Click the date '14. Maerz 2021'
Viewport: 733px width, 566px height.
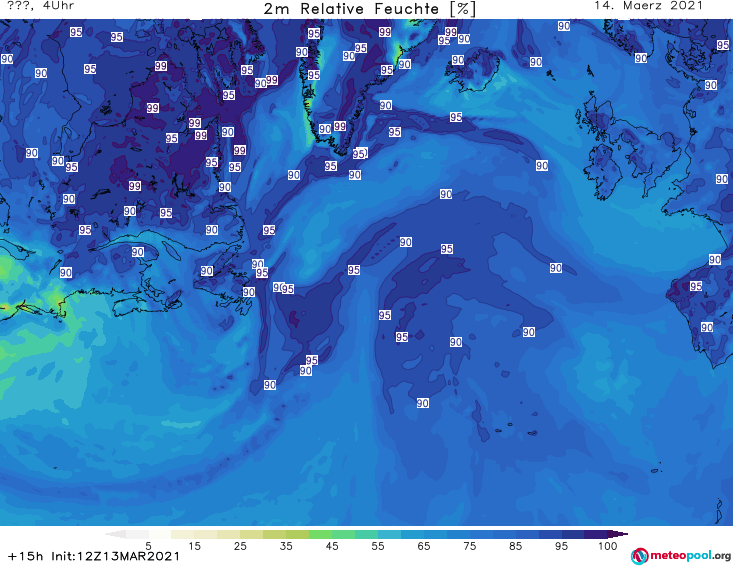click(x=648, y=6)
